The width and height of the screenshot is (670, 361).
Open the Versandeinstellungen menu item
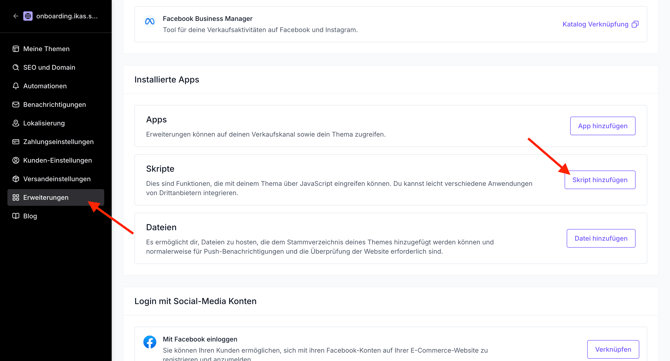[56, 179]
